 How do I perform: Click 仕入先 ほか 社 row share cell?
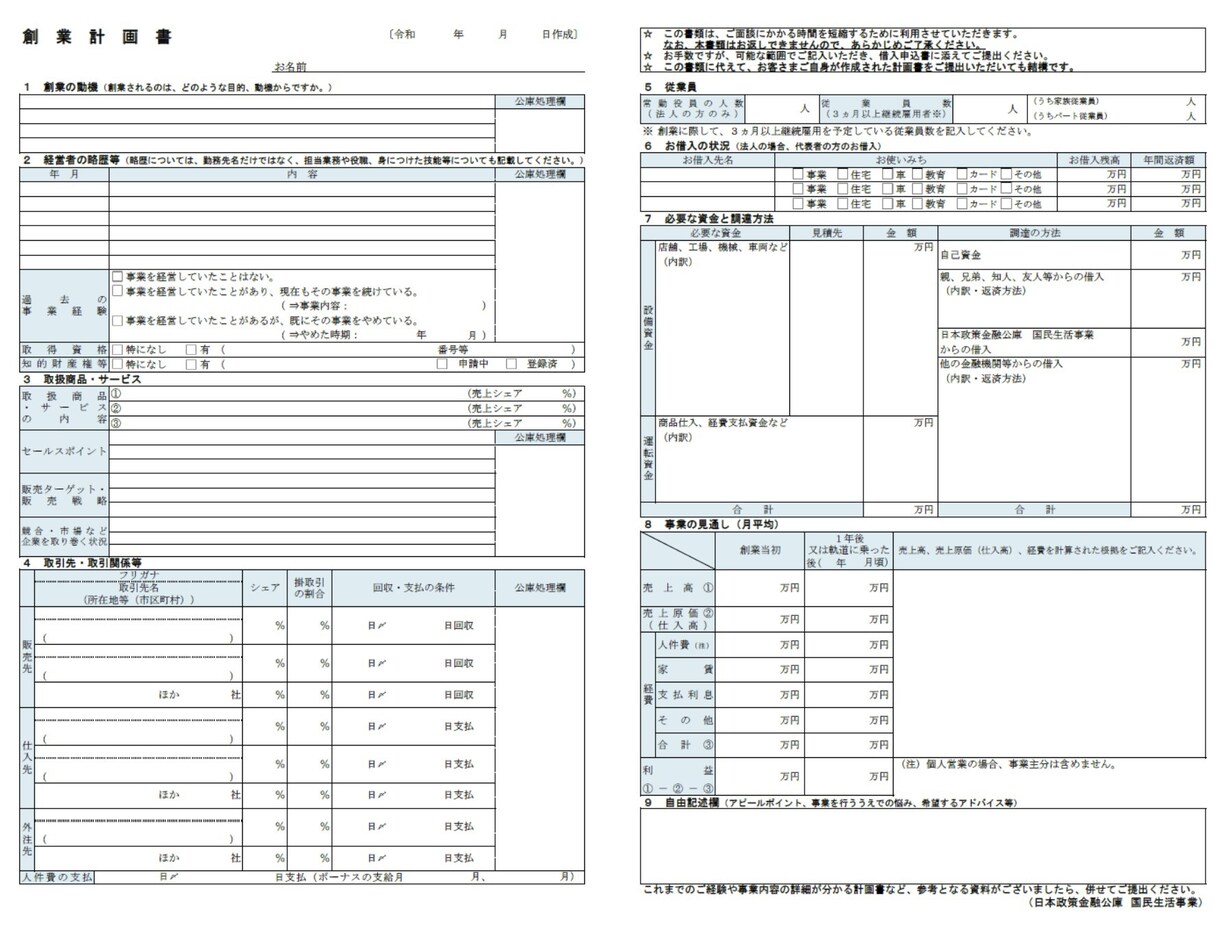[x=265, y=794]
